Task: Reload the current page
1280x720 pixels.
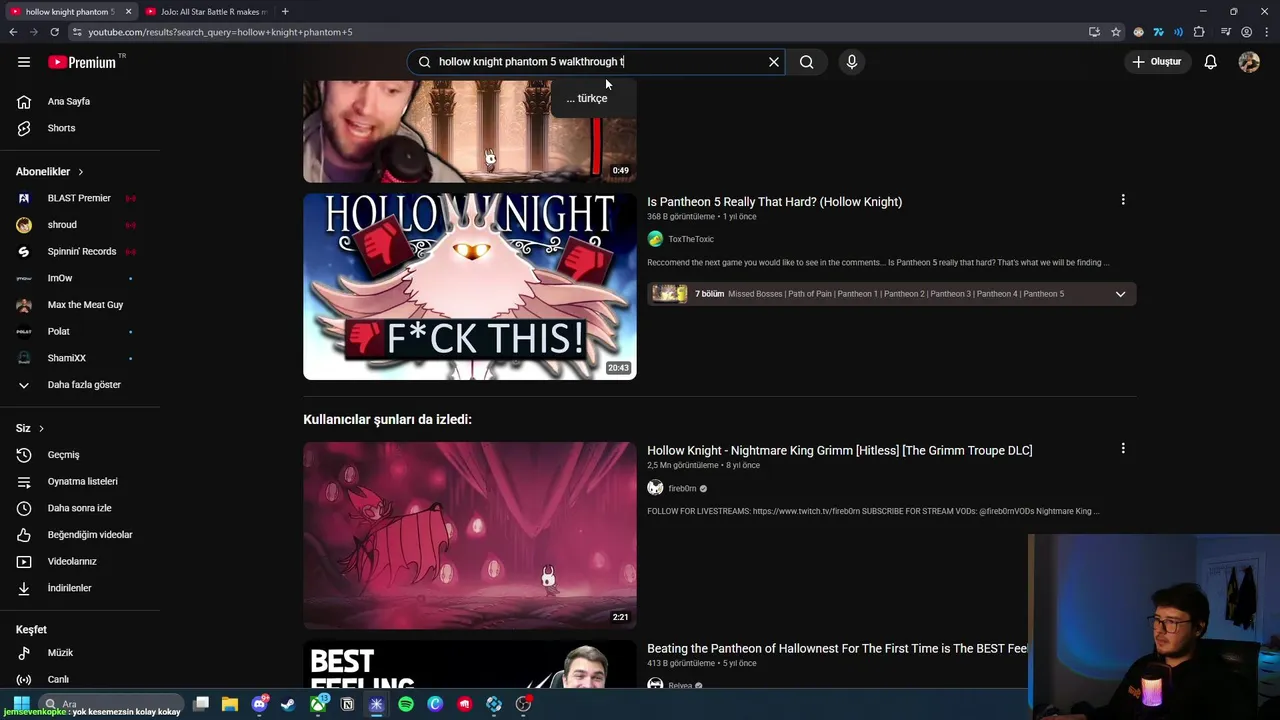Action: [54, 32]
